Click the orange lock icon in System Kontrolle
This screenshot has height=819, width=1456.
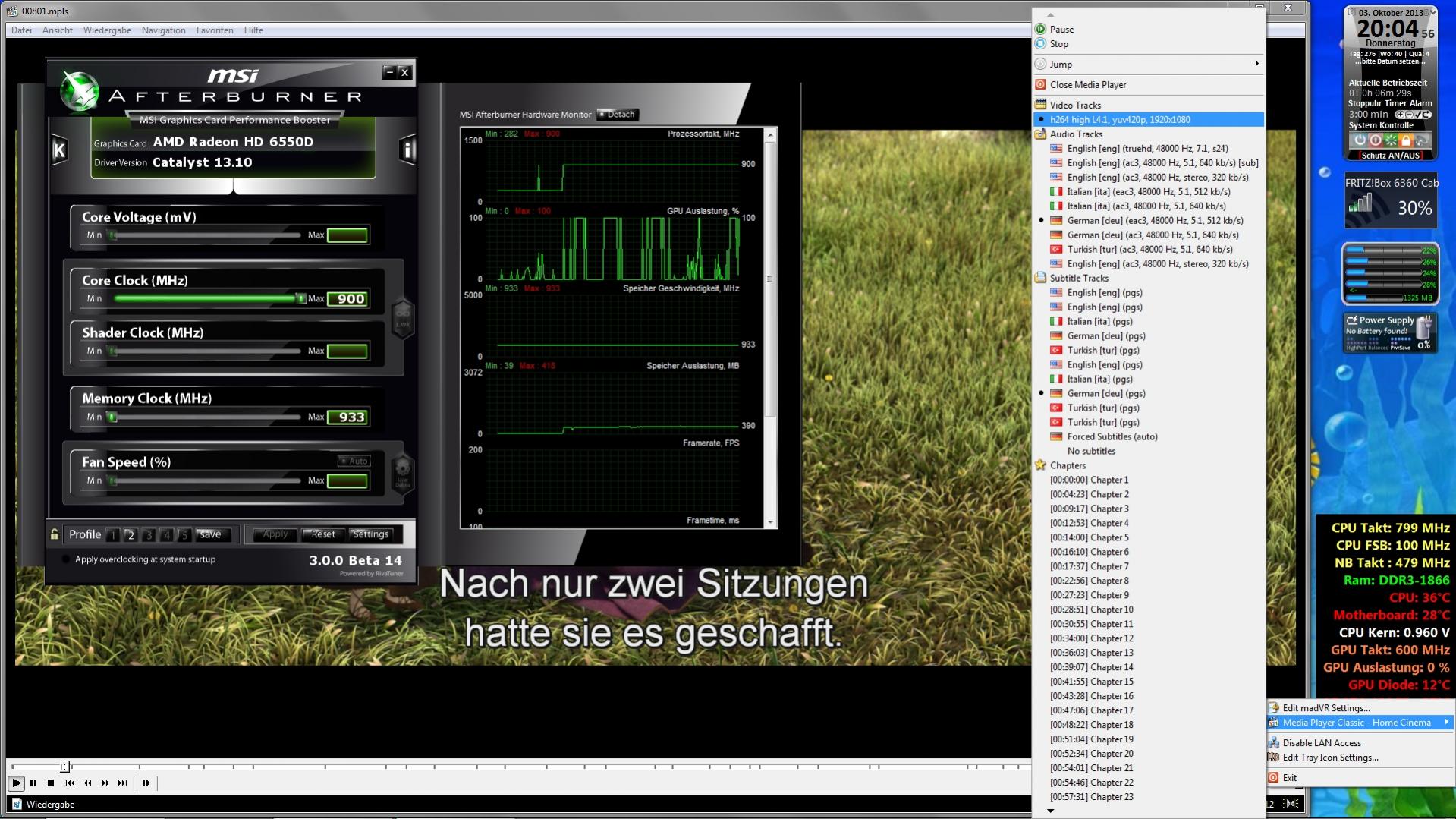(1406, 140)
